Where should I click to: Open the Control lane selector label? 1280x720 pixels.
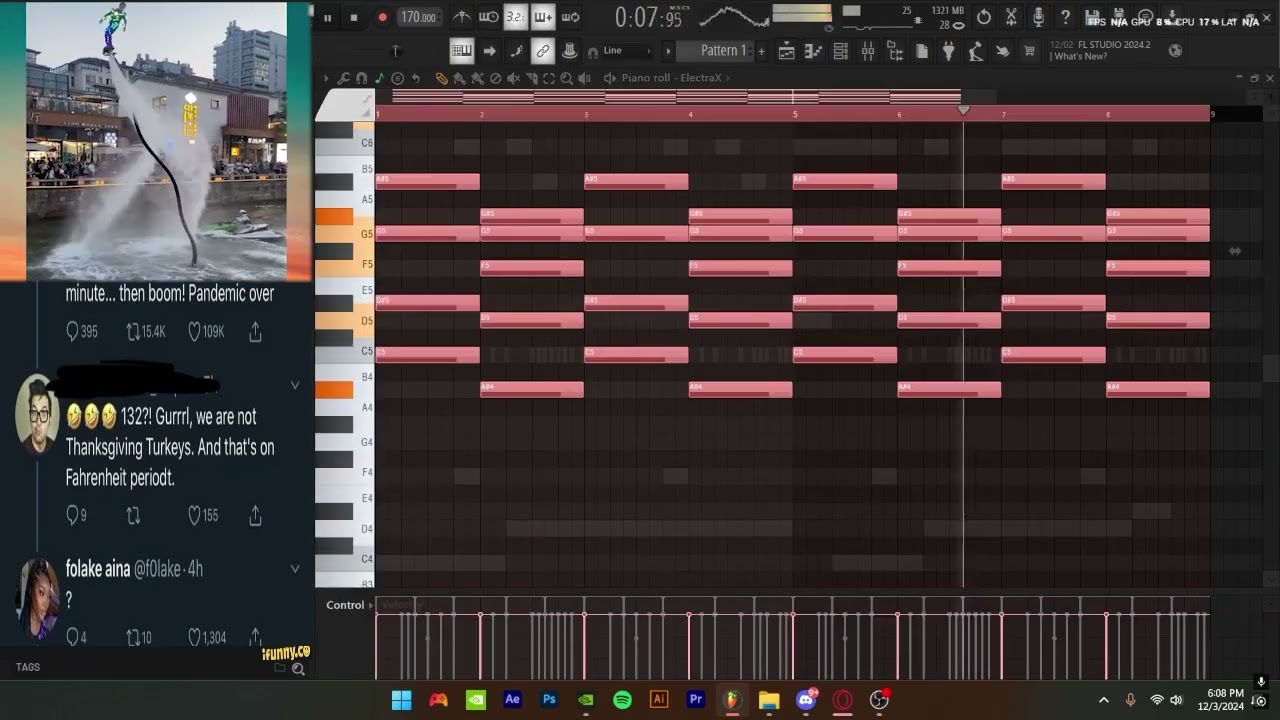[345, 605]
